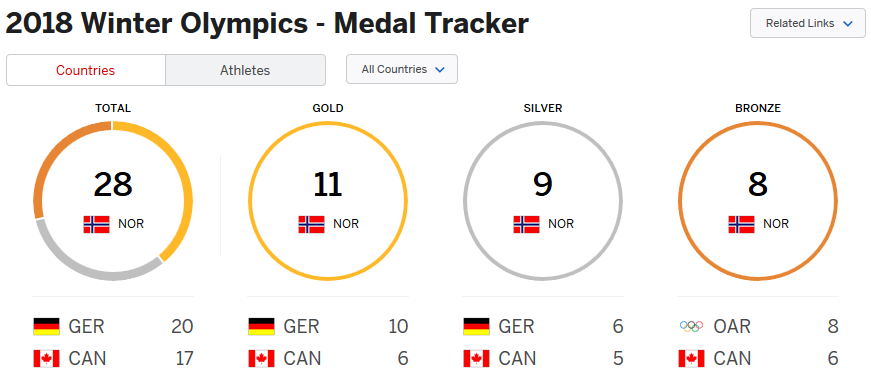Image resolution: width=871 pixels, height=383 pixels.
Task: Click Canada flag under Gold column
Action: 262,359
